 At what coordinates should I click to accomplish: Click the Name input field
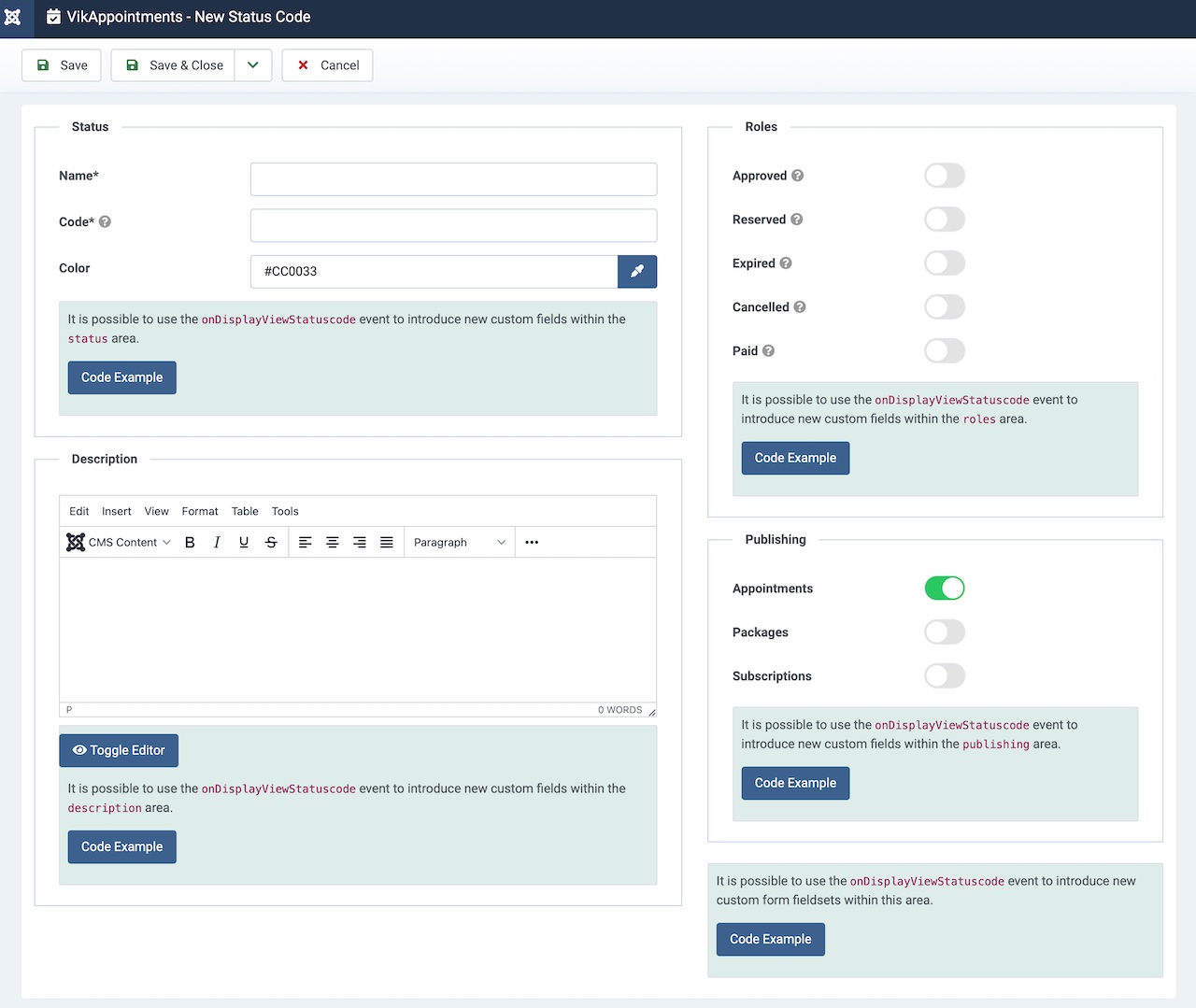coord(454,179)
